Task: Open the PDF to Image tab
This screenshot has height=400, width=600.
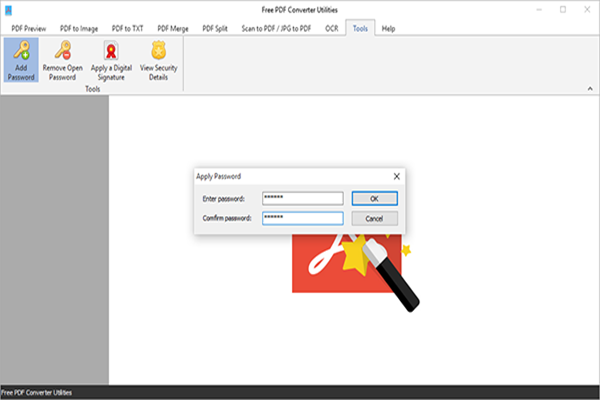Action: [x=79, y=29]
